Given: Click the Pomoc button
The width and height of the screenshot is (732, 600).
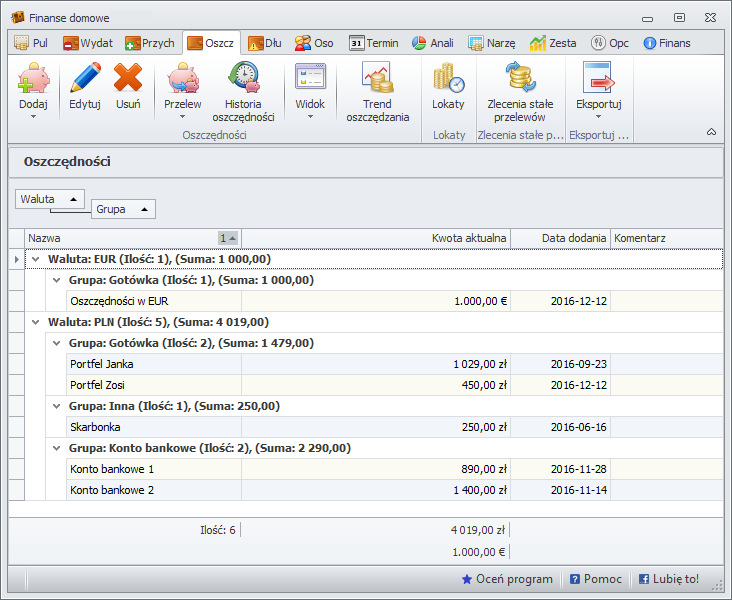Looking at the screenshot, I should pos(596,579).
